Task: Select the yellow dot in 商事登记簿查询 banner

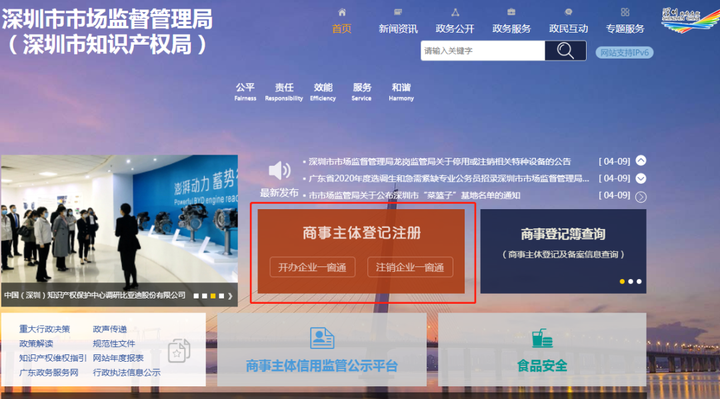Action: 622,281
